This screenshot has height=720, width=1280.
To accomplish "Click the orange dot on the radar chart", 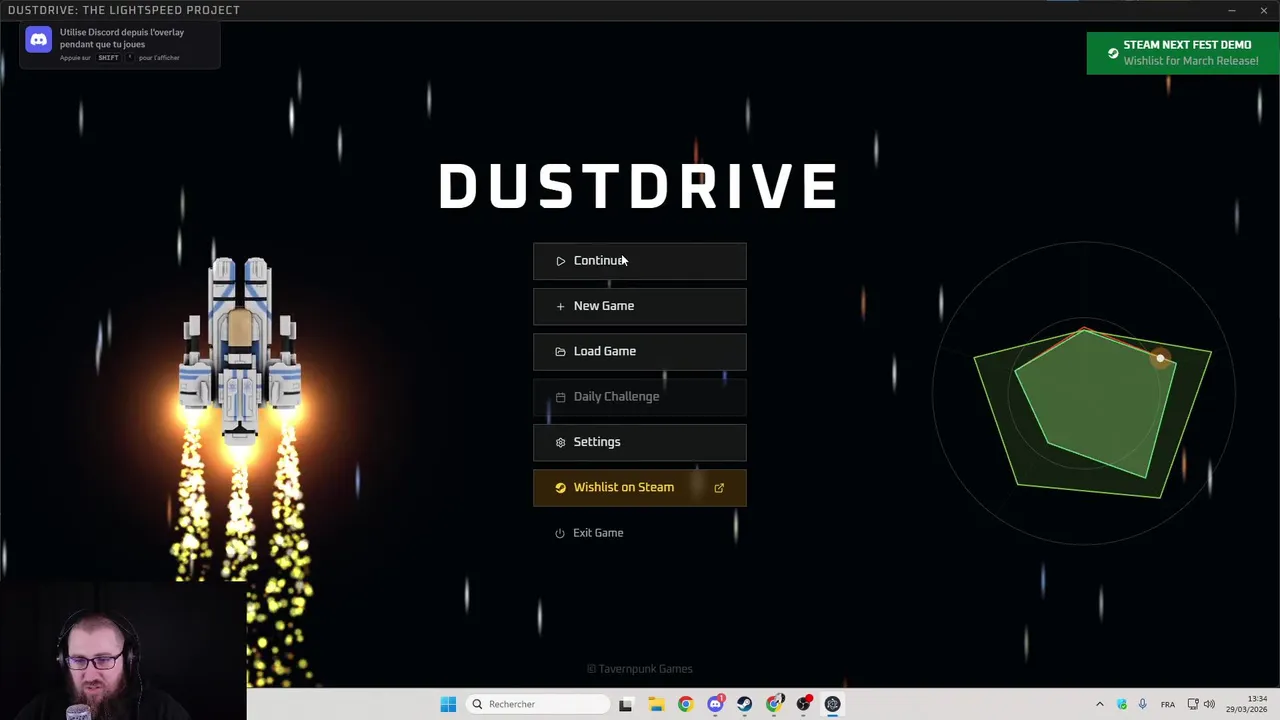I will (x=1160, y=358).
